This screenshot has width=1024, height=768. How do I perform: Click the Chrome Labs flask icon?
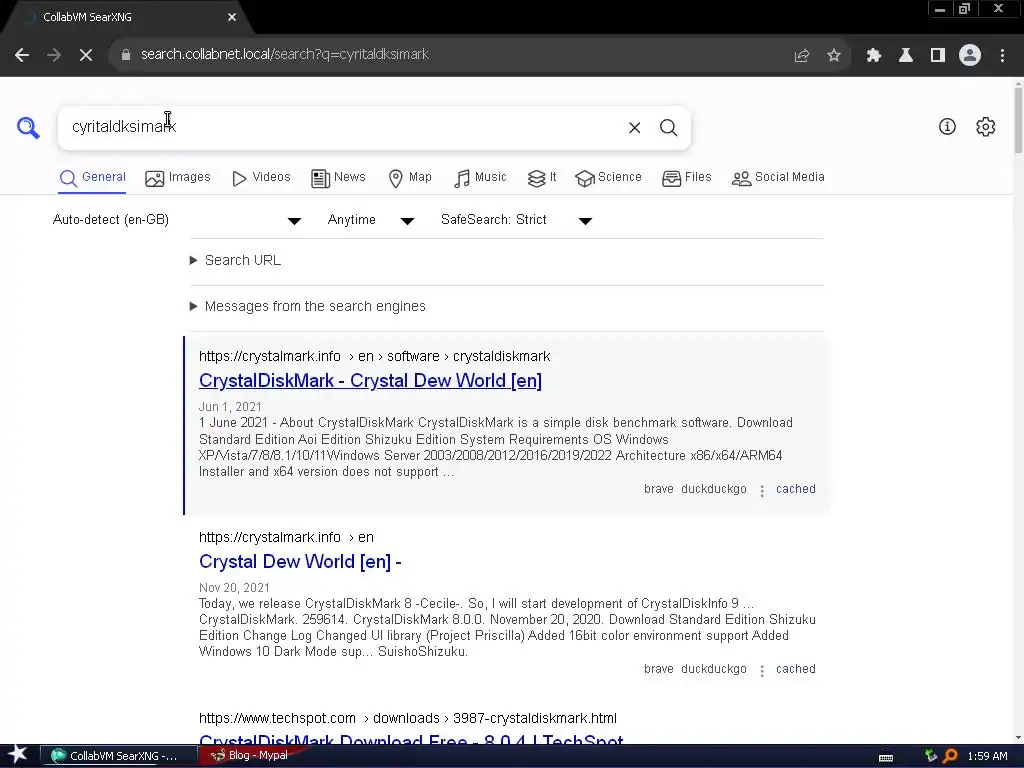[x=906, y=55]
